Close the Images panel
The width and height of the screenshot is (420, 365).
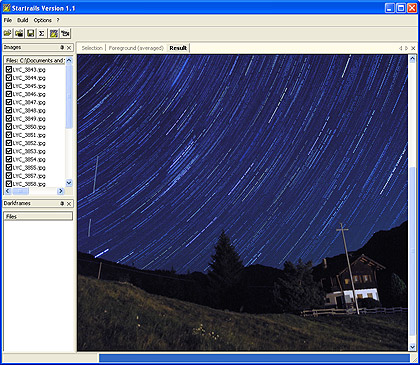point(69,48)
